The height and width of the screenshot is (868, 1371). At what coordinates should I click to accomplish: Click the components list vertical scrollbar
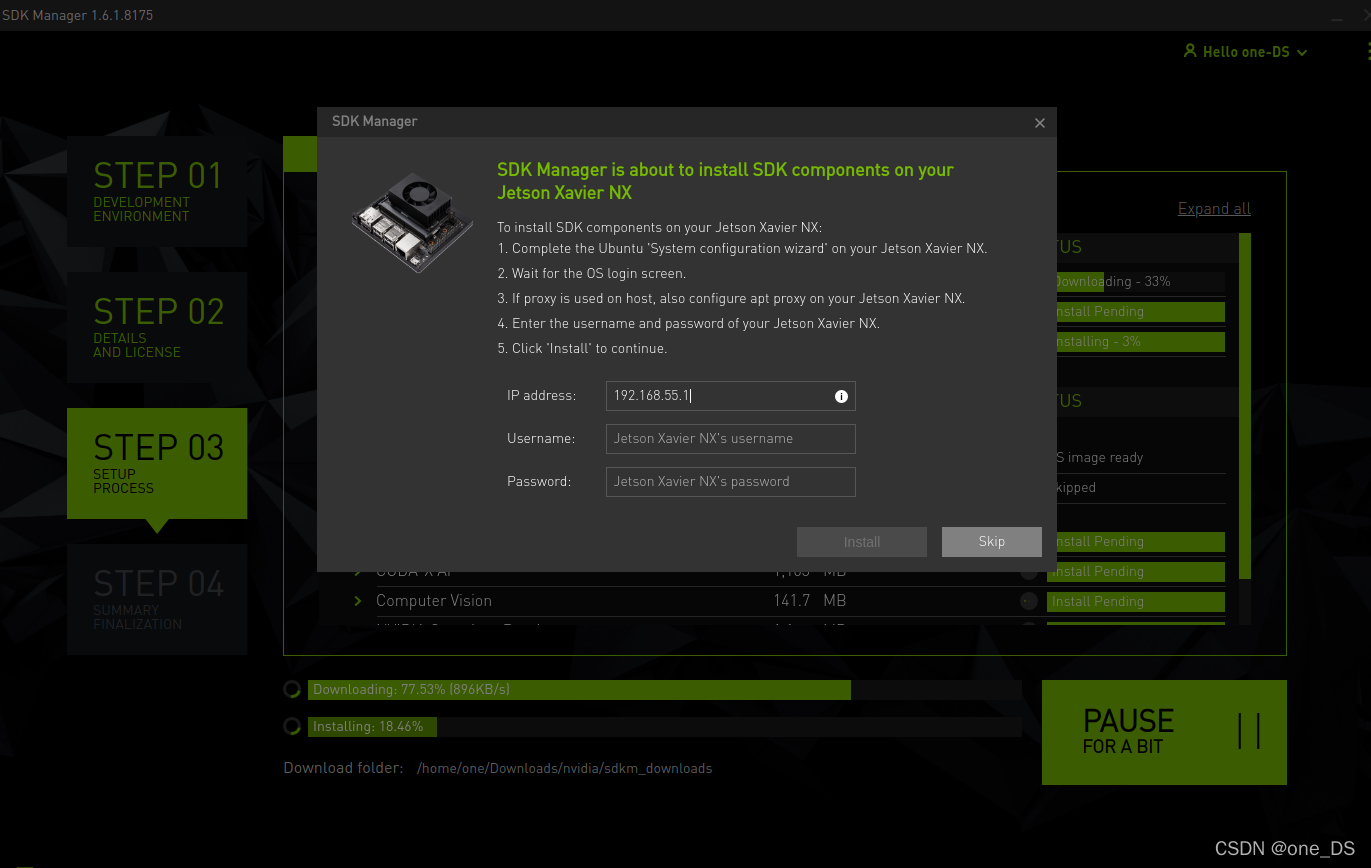1245,405
